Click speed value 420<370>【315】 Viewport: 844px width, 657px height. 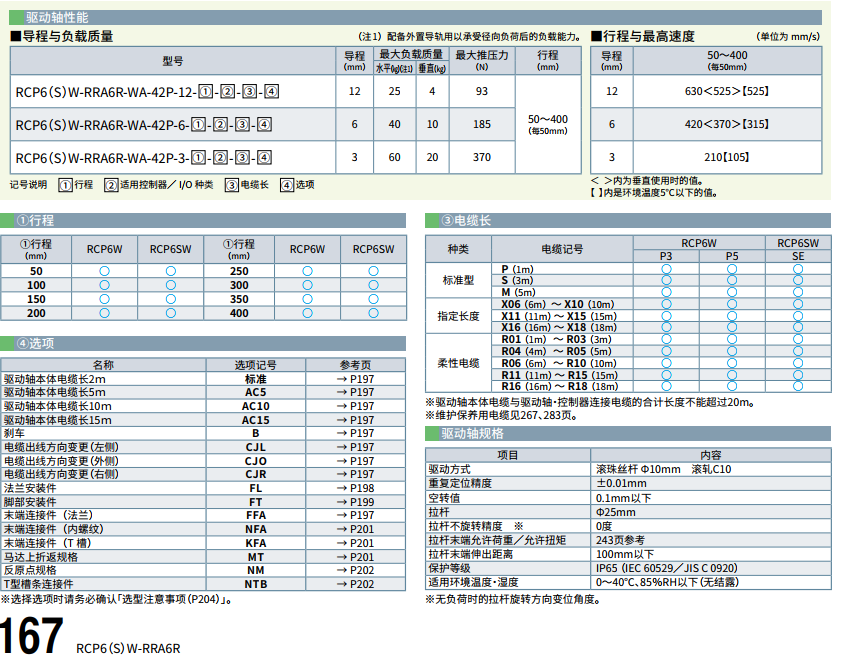(x=727, y=124)
